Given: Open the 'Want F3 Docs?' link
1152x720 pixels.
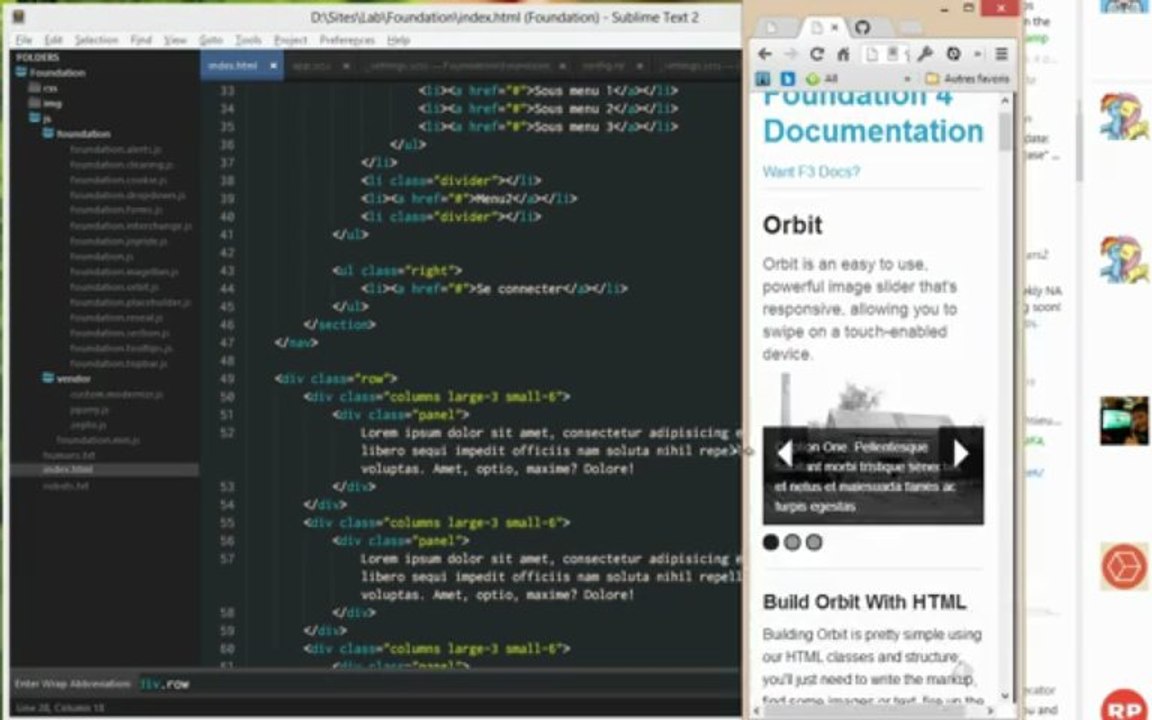Looking at the screenshot, I should 811,172.
